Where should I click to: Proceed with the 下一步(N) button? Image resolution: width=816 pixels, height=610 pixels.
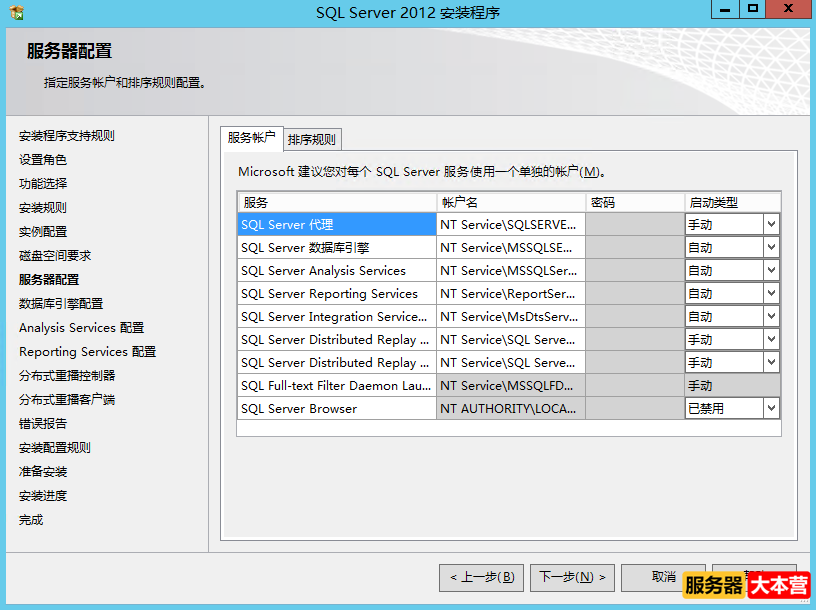pyautogui.click(x=572, y=577)
